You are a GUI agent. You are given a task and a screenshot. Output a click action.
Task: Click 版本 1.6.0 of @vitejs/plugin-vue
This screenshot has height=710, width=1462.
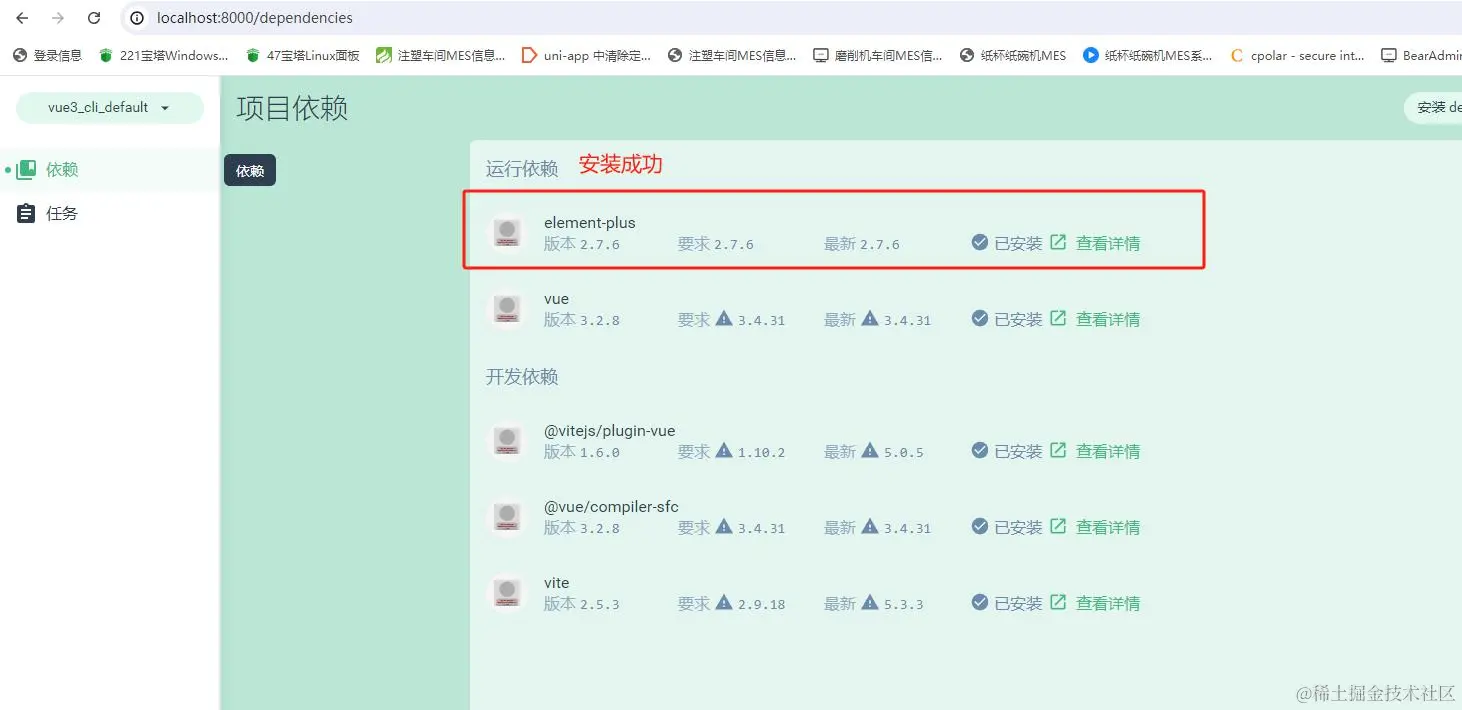tap(582, 451)
